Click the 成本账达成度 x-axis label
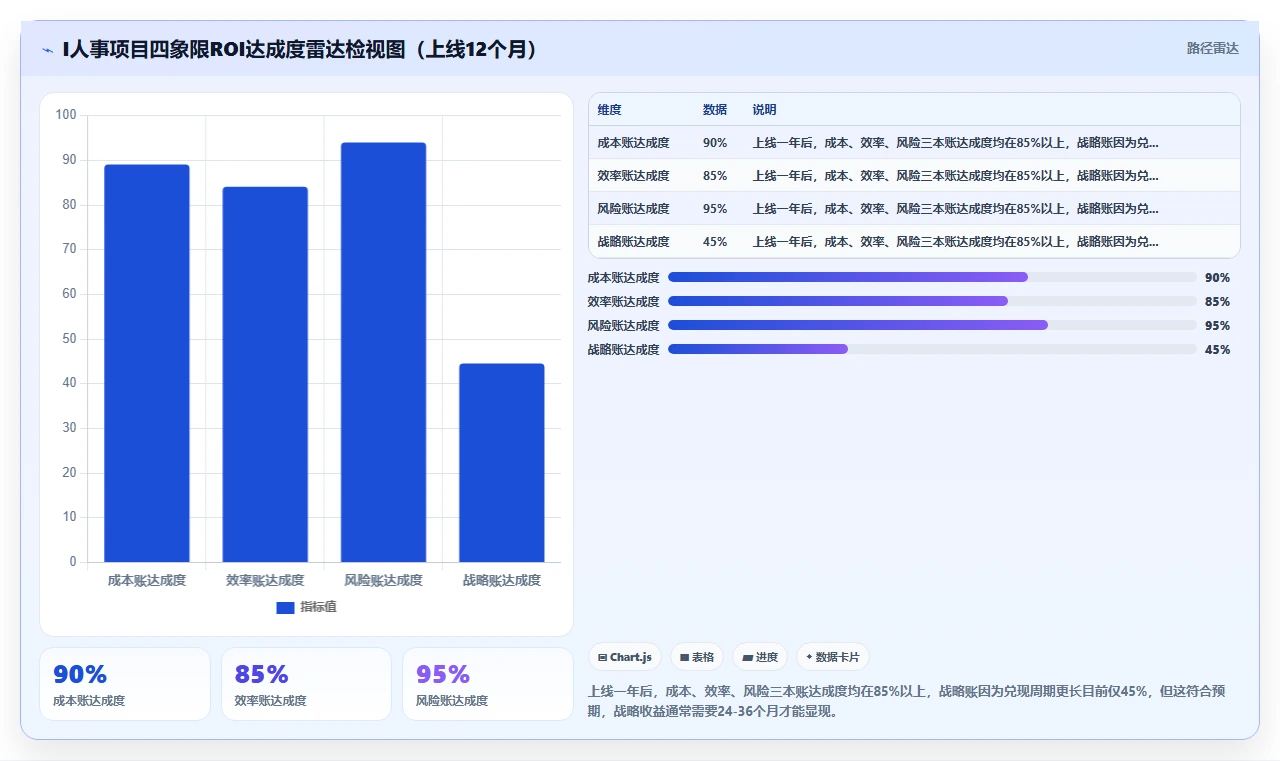 147,580
